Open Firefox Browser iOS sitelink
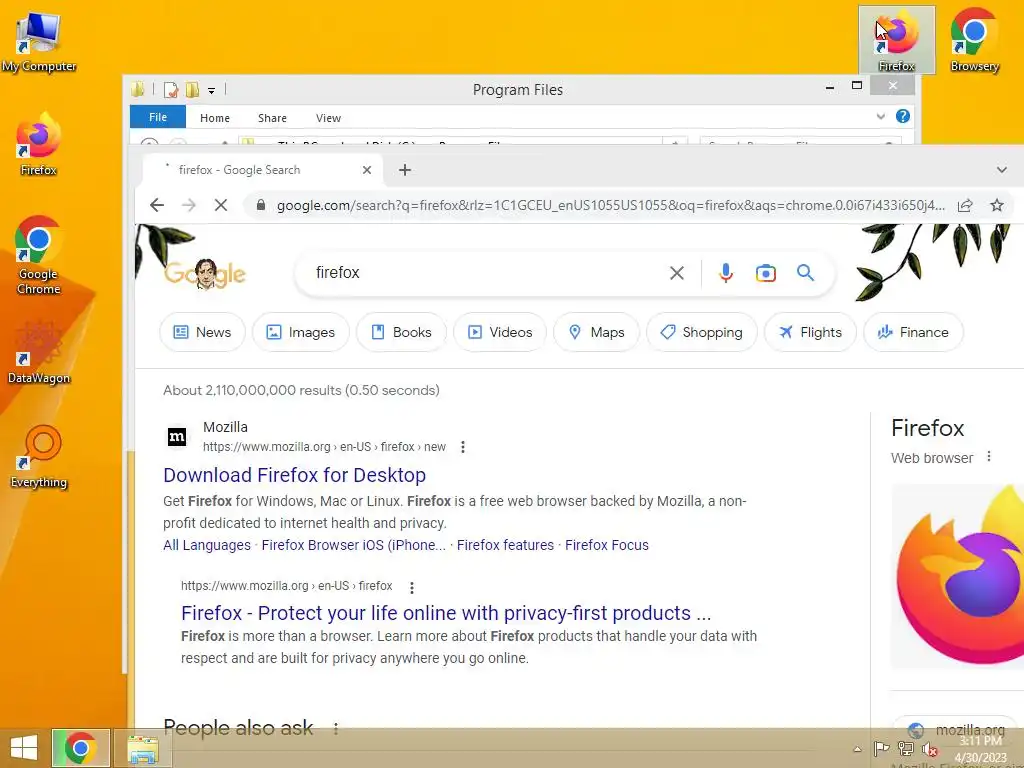Viewport: 1024px width, 768px height. [353, 545]
